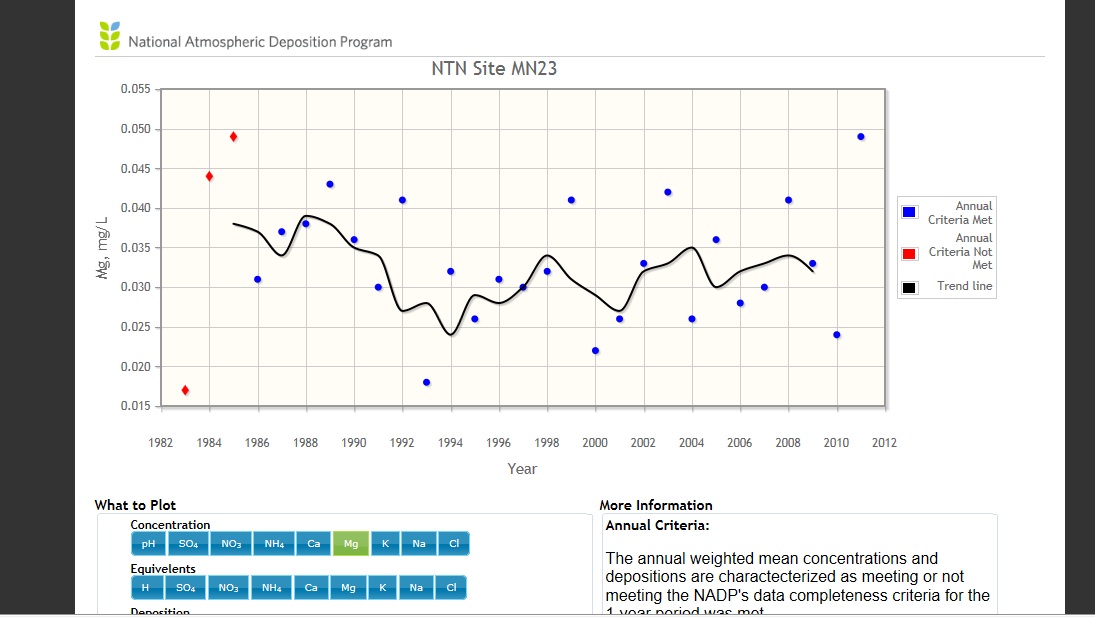Select pH under Concentration
Image resolution: width=1095 pixels, height=617 pixels.
[148, 544]
